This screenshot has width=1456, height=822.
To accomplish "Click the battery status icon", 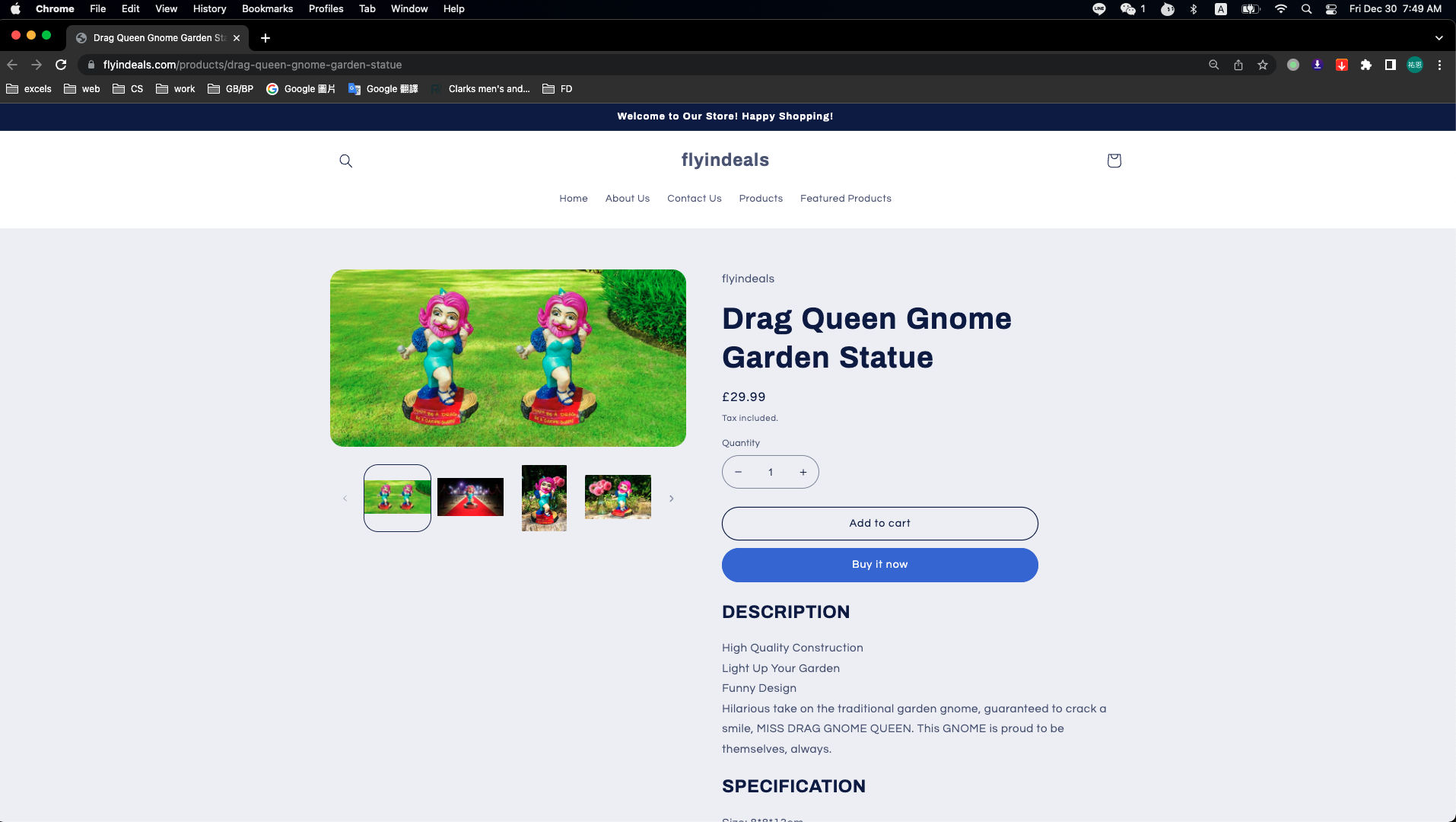I will tap(1251, 9).
